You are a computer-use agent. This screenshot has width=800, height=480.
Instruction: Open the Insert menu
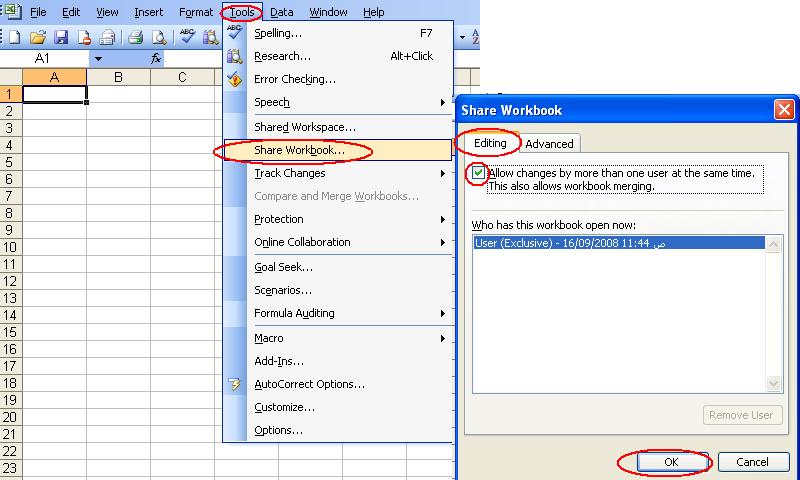point(148,12)
